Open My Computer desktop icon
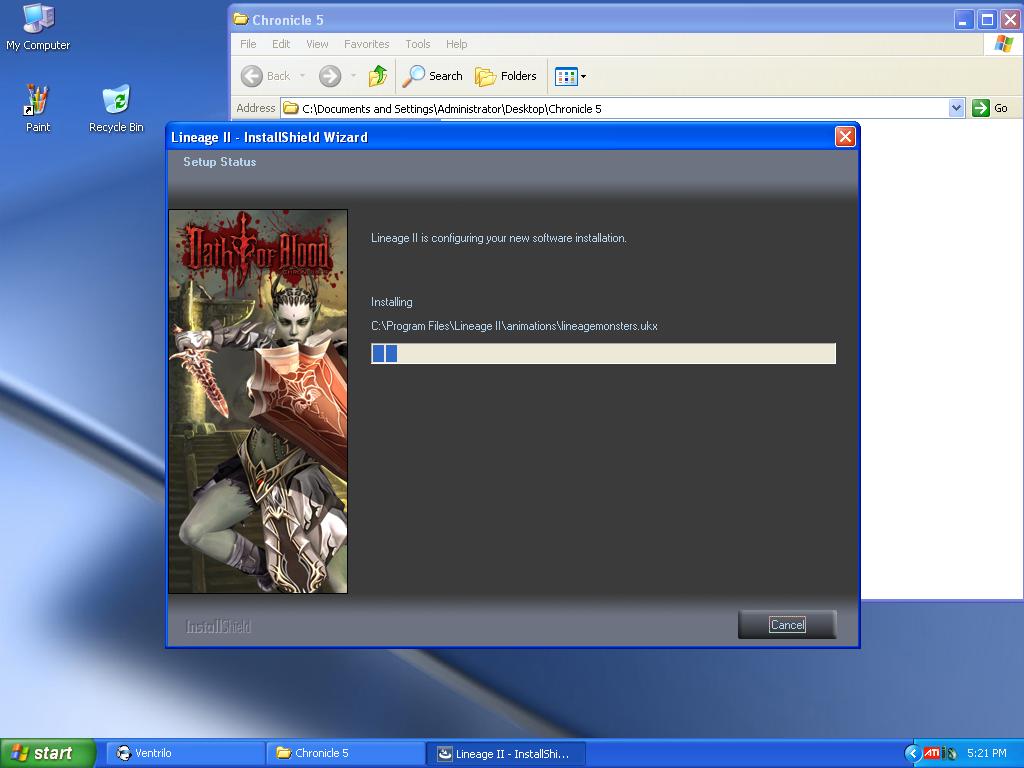This screenshot has width=1024, height=768. pos(38,26)
